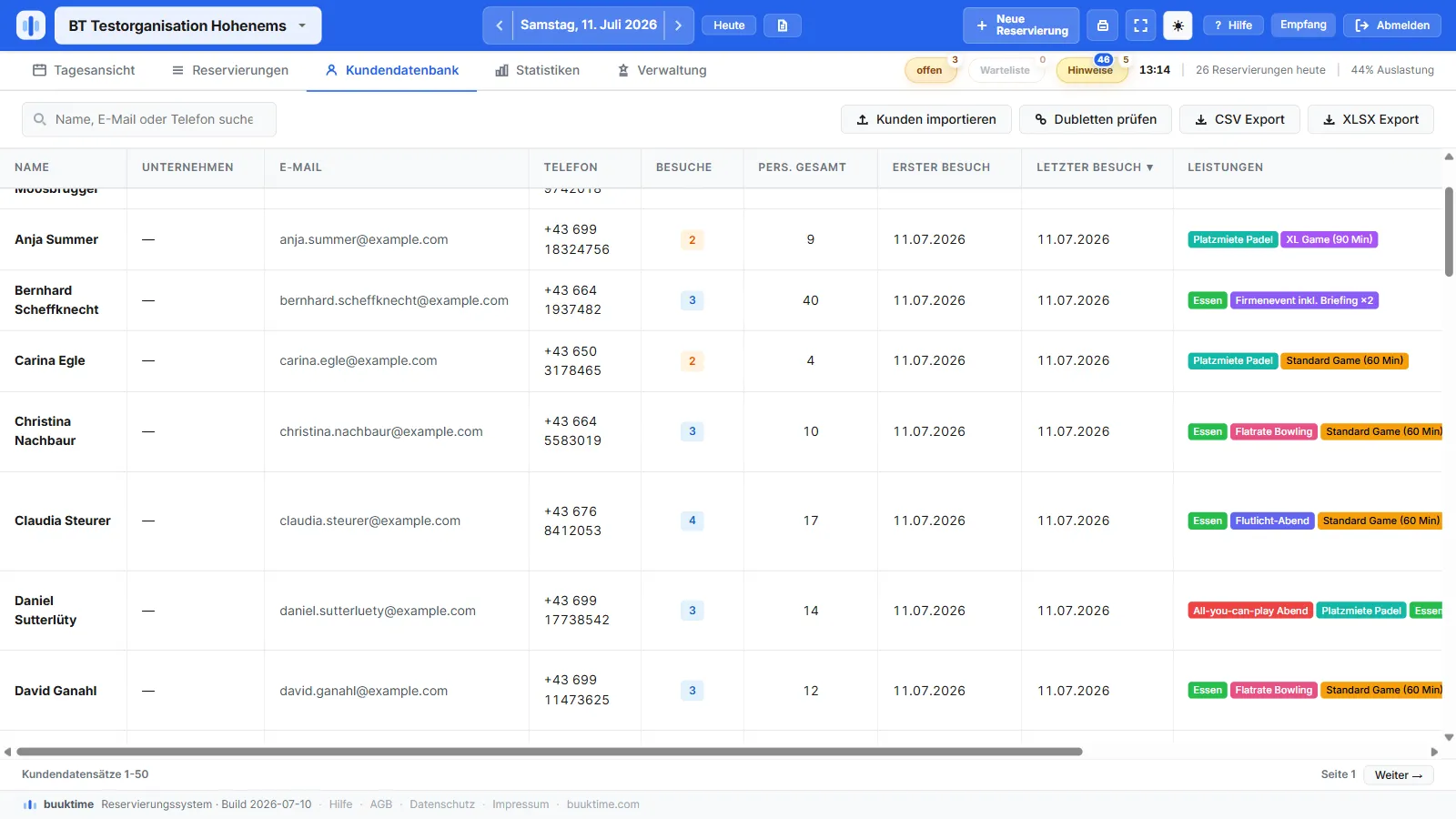
Task: Open the buuktime.com footer link
Action: 602,804
